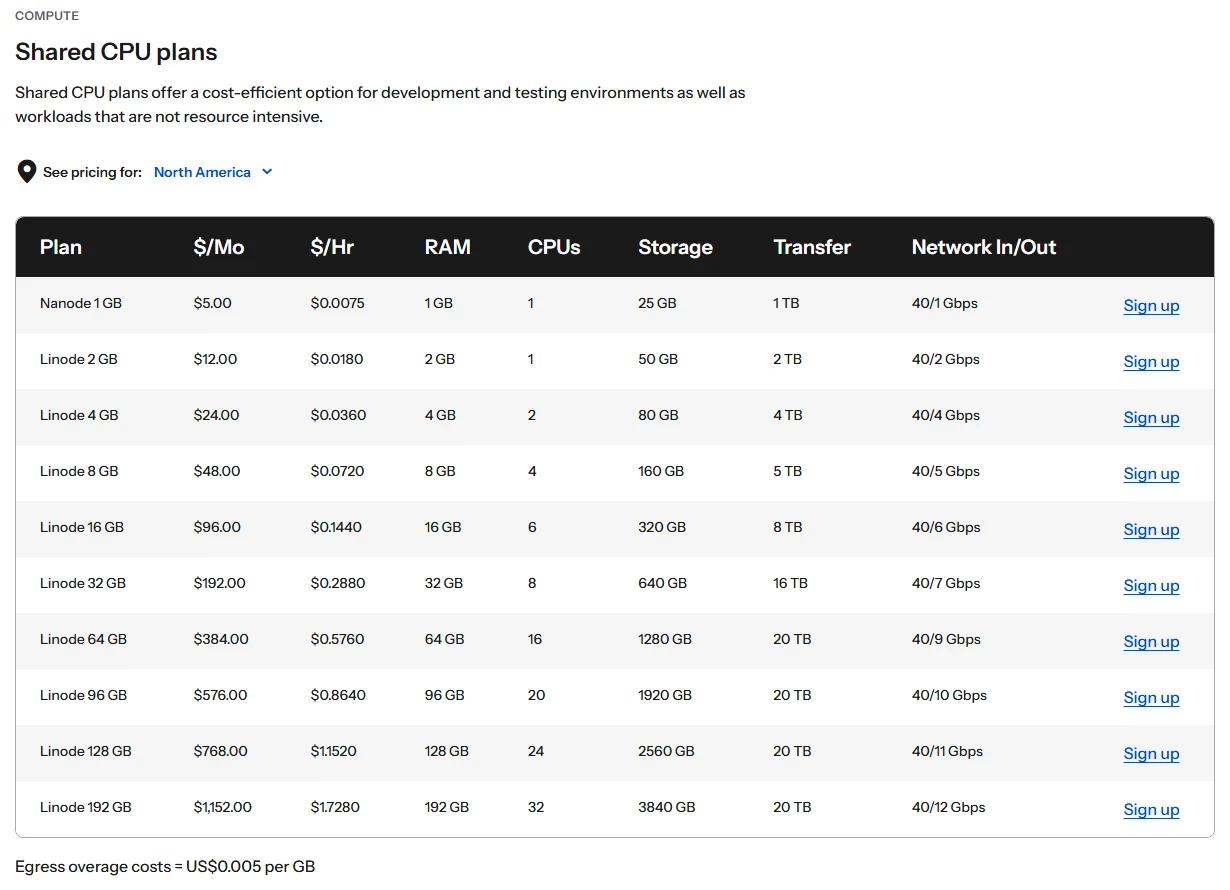Click the $1.7280 hourly rate
Viewport: 1230px width, 890px height.
[335, 807]
